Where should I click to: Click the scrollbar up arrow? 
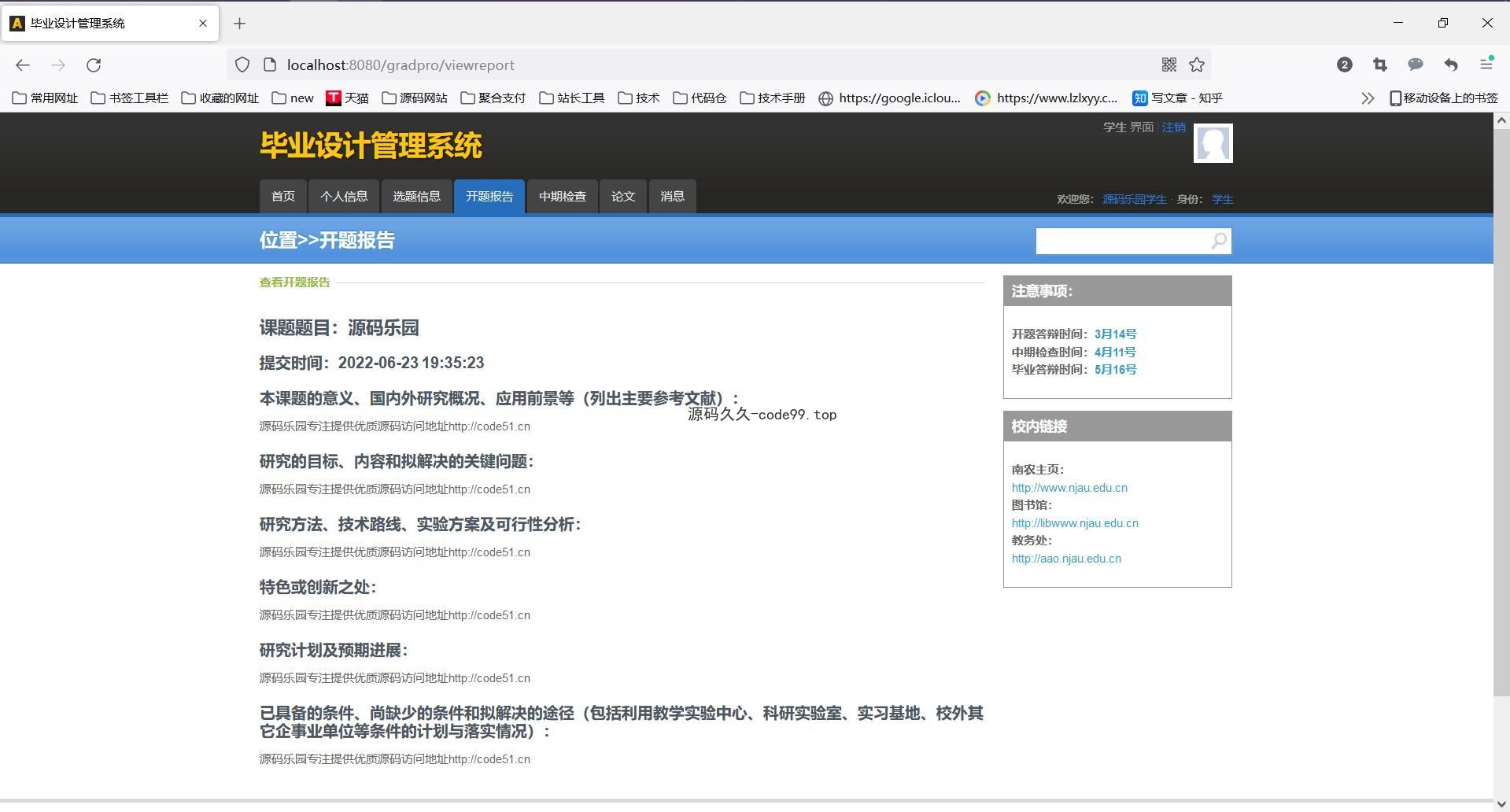[x=1501, y=120]
